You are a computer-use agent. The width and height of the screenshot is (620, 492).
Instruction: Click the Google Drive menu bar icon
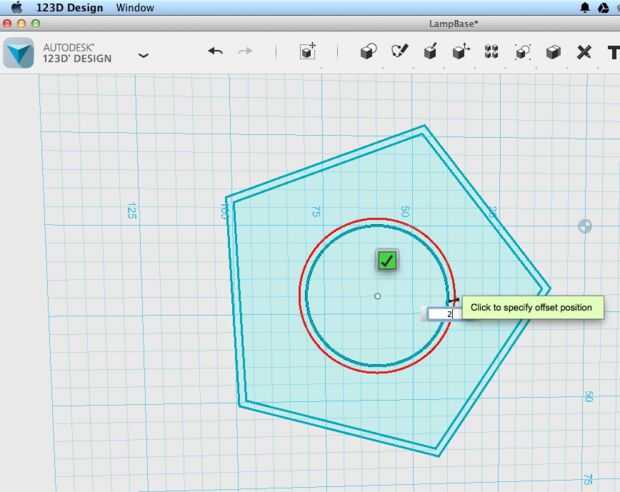(603, 8)
